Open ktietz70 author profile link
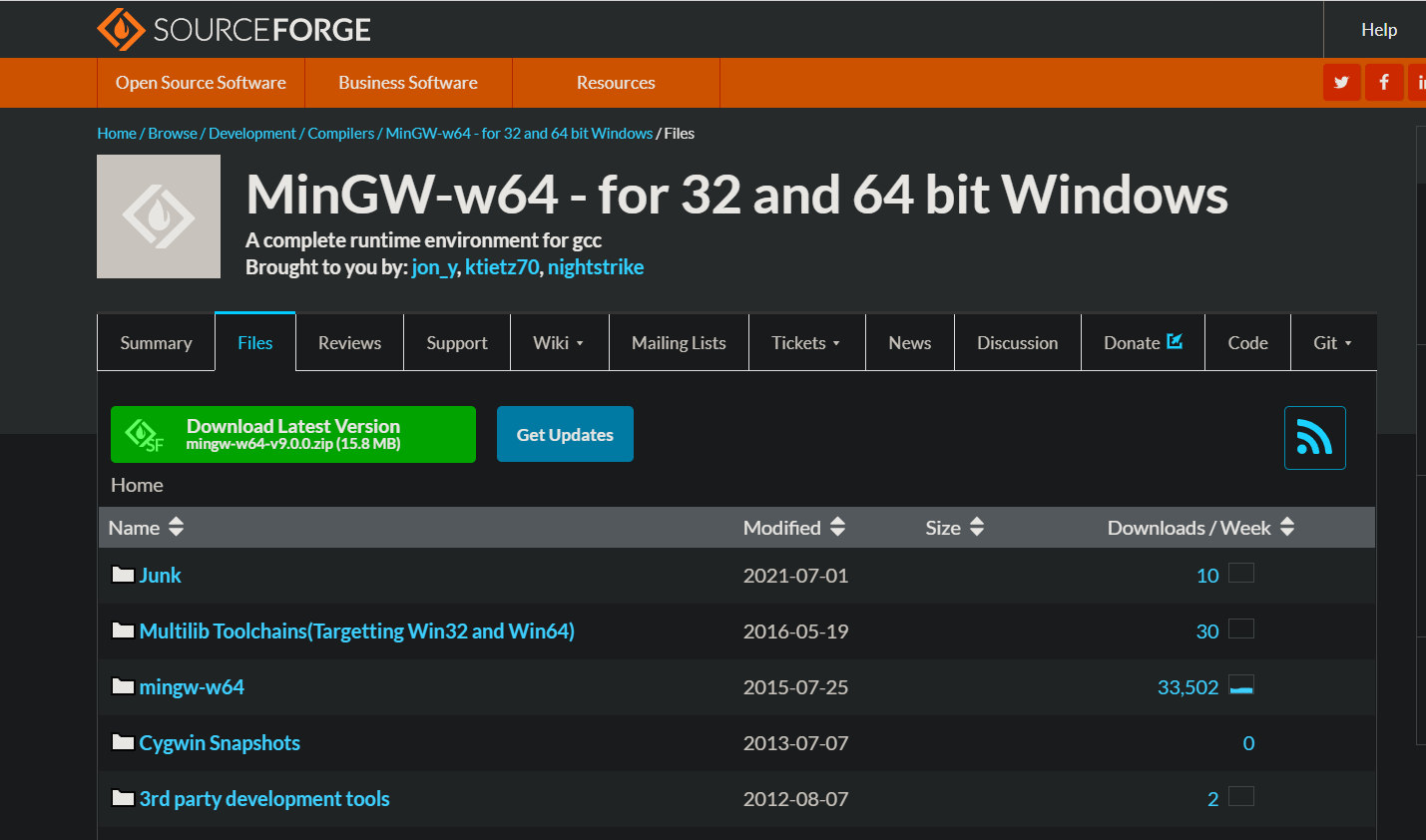Screen dimensions: 1426x840 coord(502,267)
